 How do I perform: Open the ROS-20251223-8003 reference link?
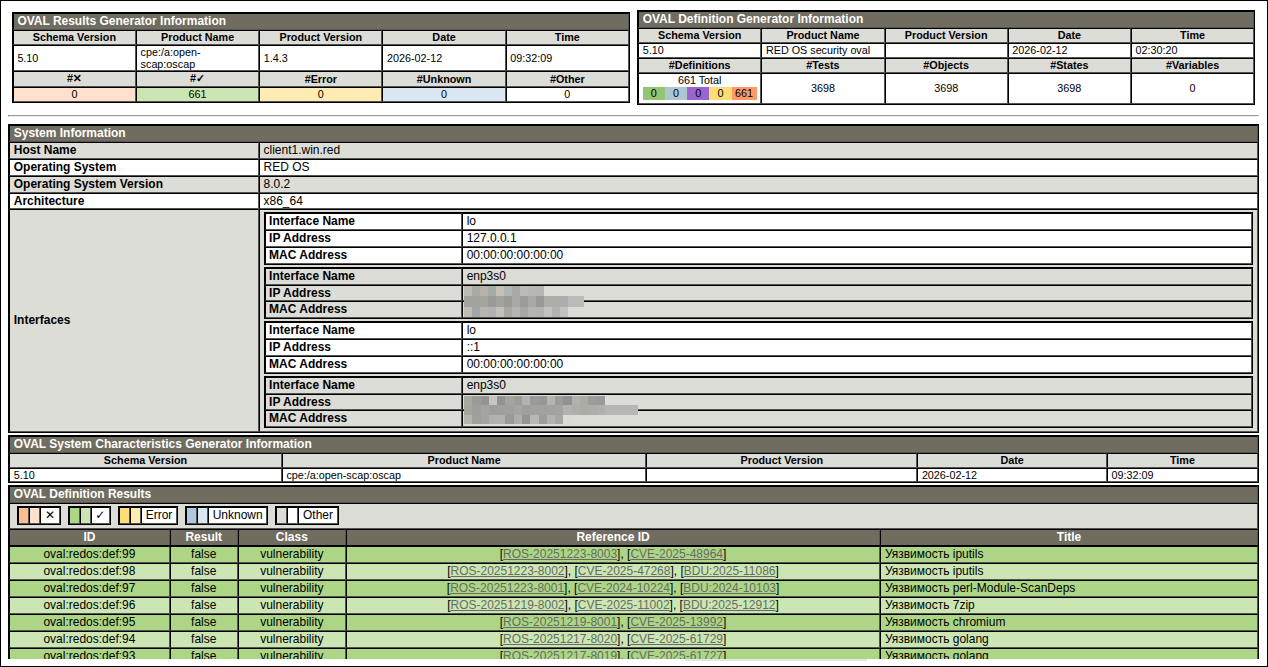[561, 554]
